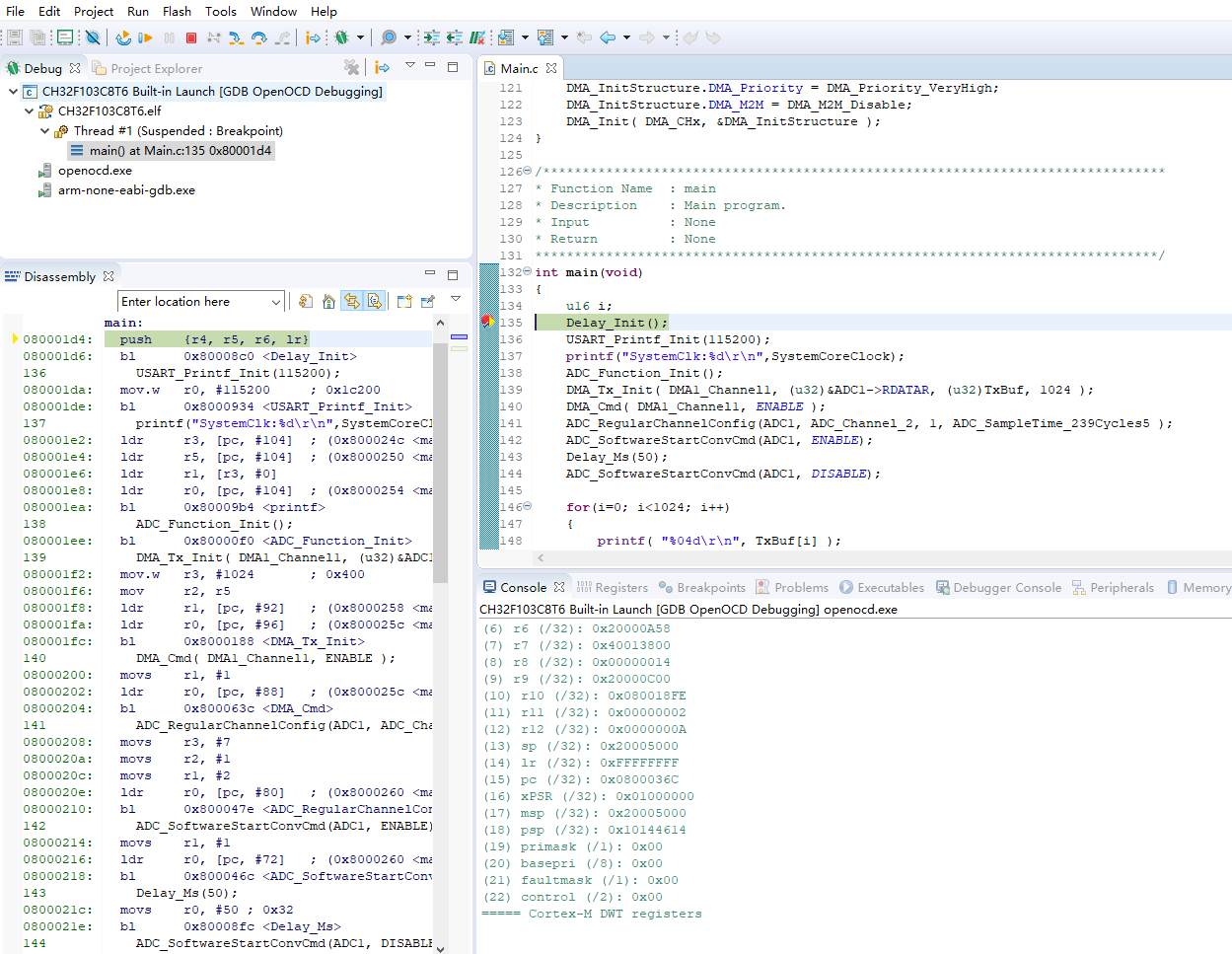The image size is (1232, 954).
Task: Select openocd.exe in Debug tree
Action: click(95, 170)
